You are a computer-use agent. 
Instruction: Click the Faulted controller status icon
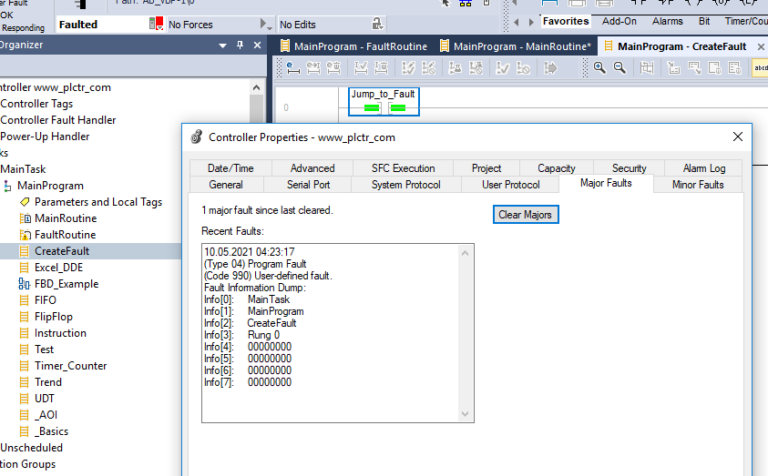(x=155, y=23)
